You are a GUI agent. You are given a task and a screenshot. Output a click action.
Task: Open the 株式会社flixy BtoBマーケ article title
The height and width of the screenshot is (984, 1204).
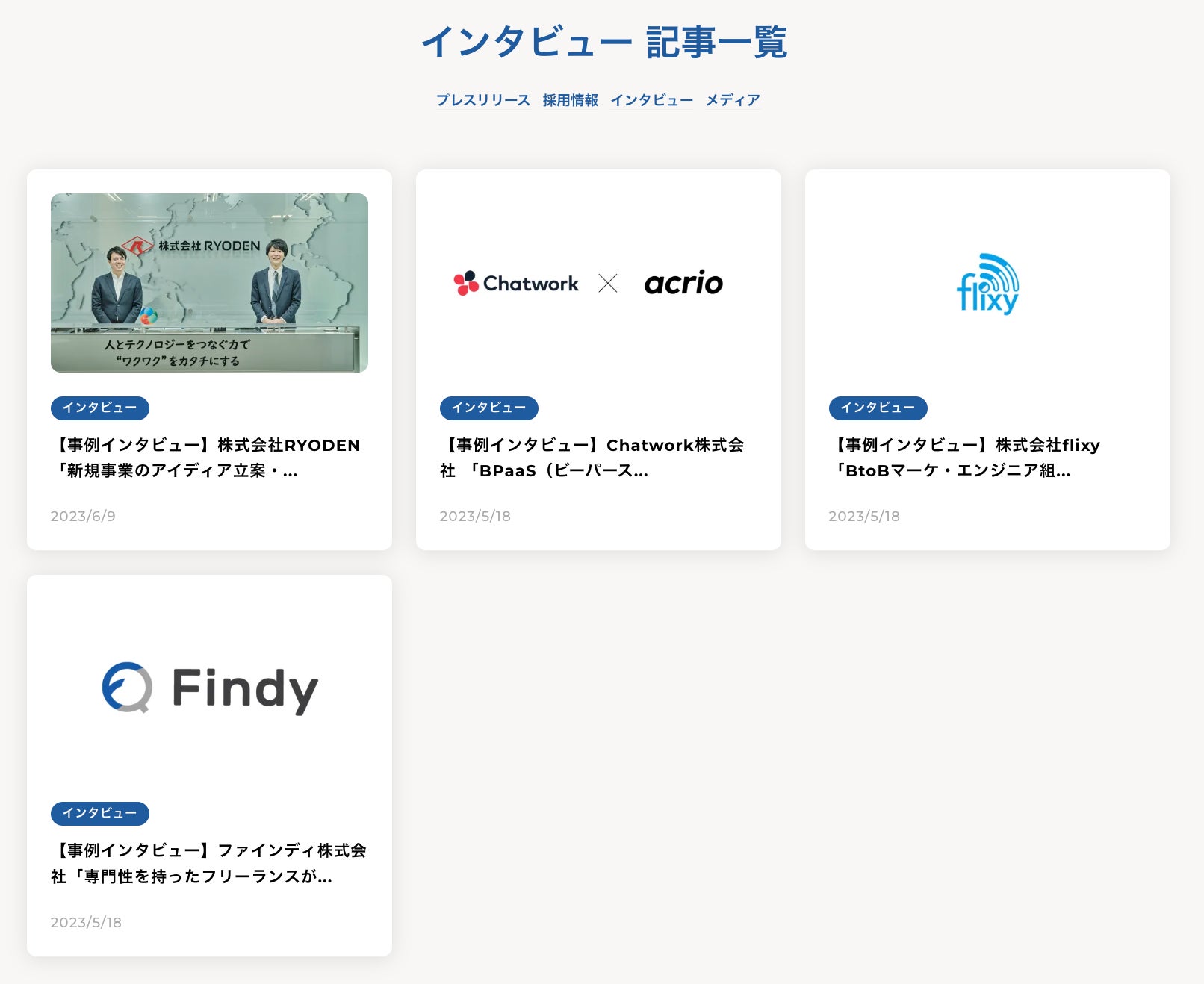coord(965,458)
